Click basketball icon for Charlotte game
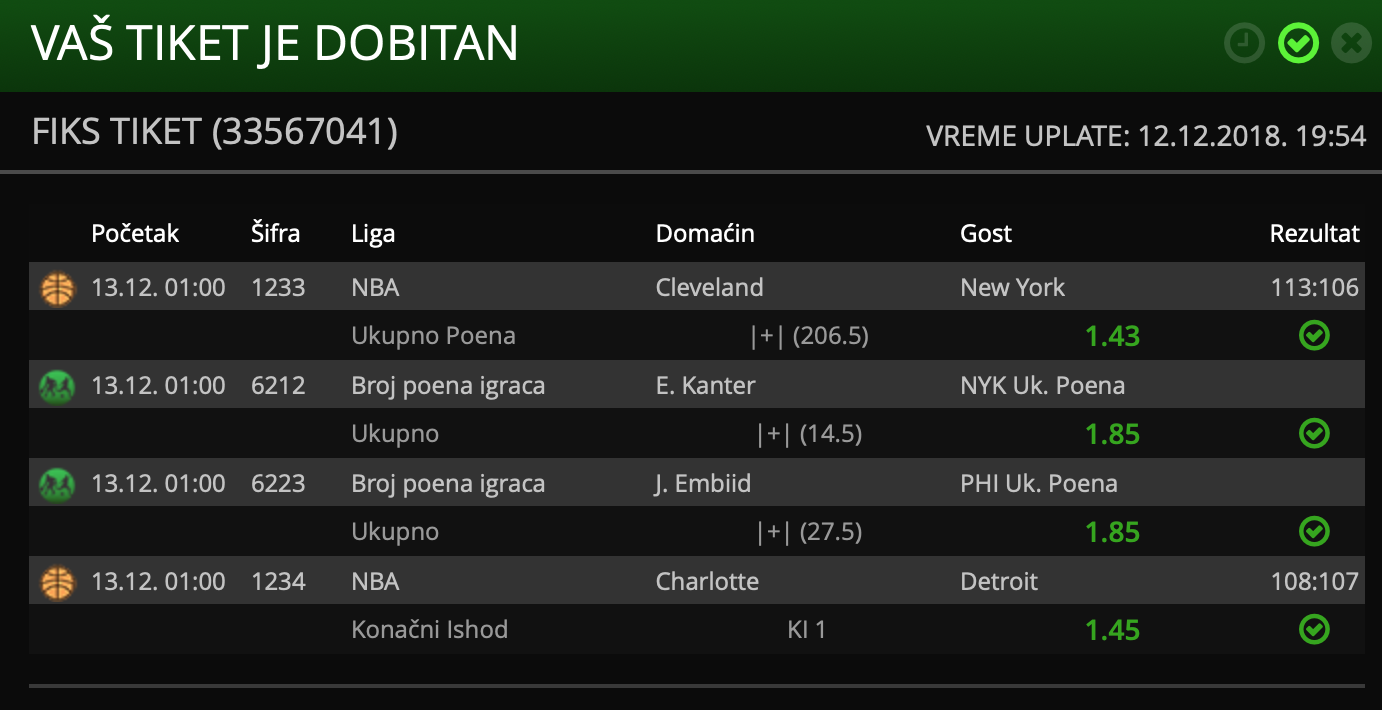Screen dimensions: 1382x710 coord(58,582)
